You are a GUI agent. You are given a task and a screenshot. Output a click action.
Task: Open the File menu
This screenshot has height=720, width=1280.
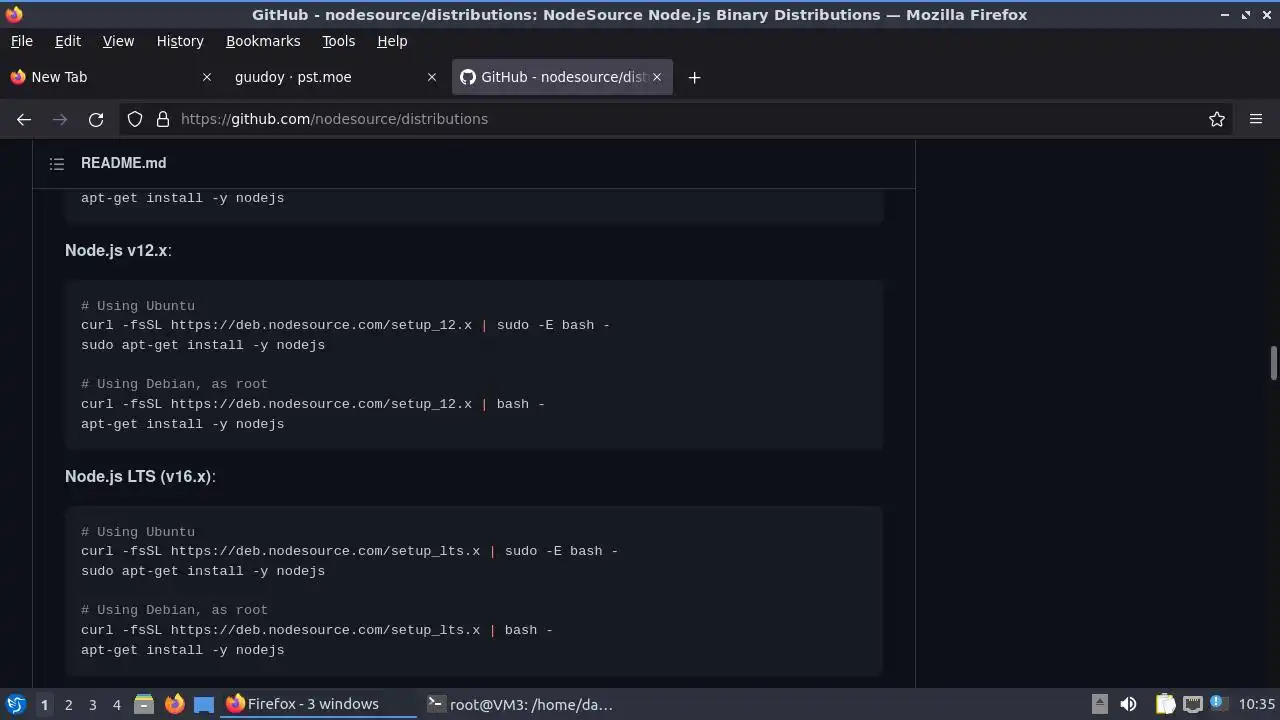coord(21,41)
